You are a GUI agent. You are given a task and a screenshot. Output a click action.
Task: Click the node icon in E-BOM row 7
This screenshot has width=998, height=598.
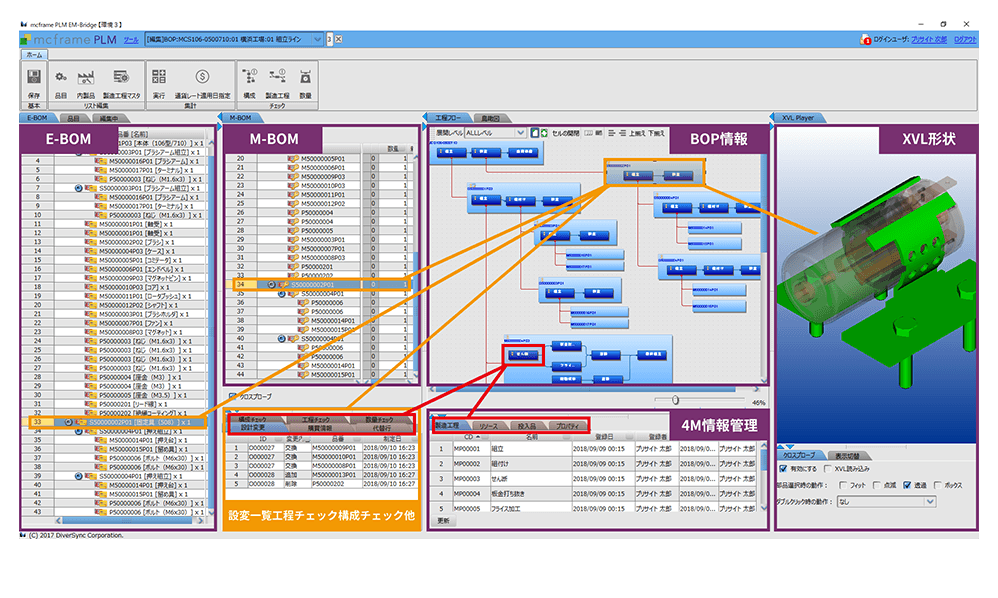[x=79, y=188]
